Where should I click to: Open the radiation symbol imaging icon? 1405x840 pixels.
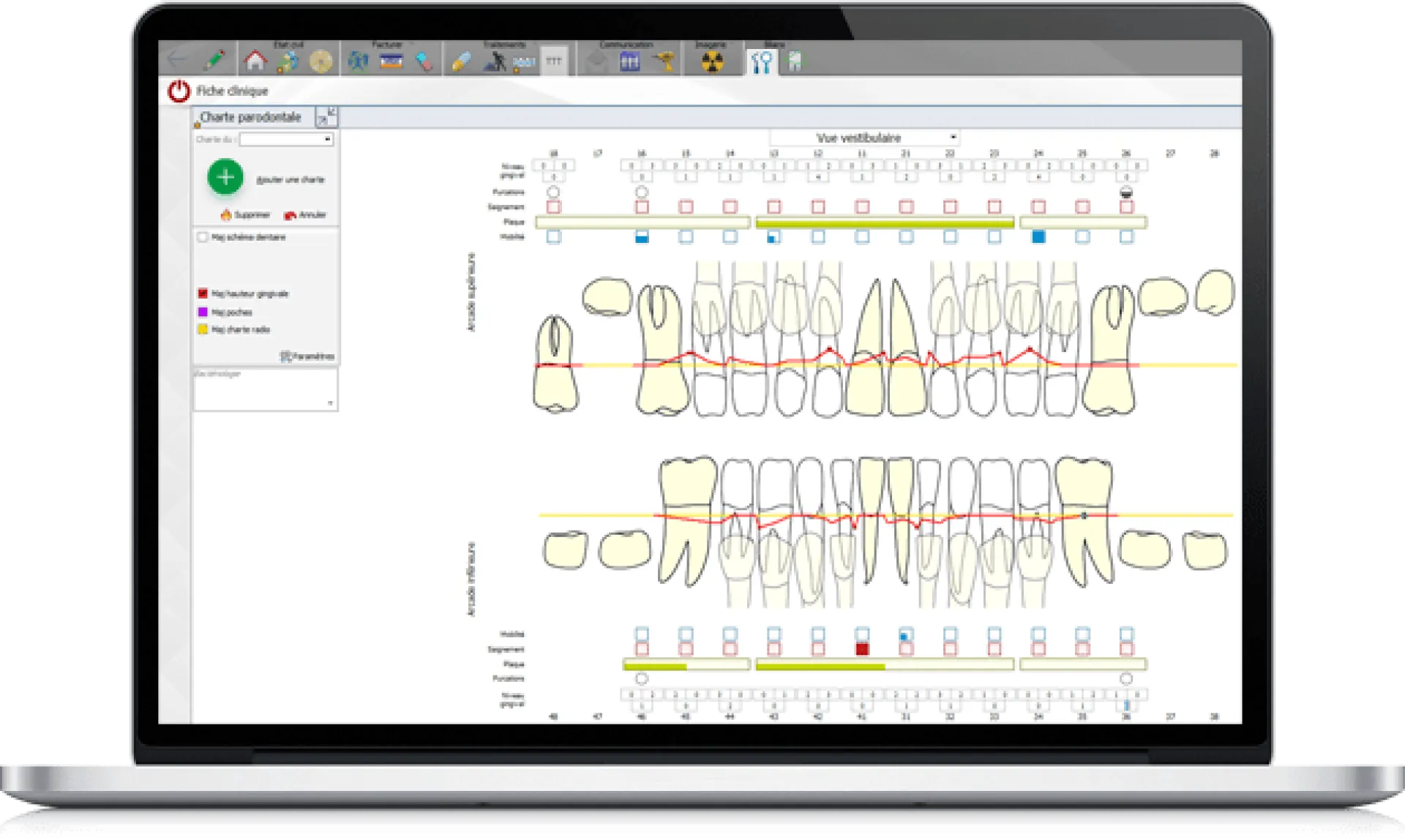point(712,62)
